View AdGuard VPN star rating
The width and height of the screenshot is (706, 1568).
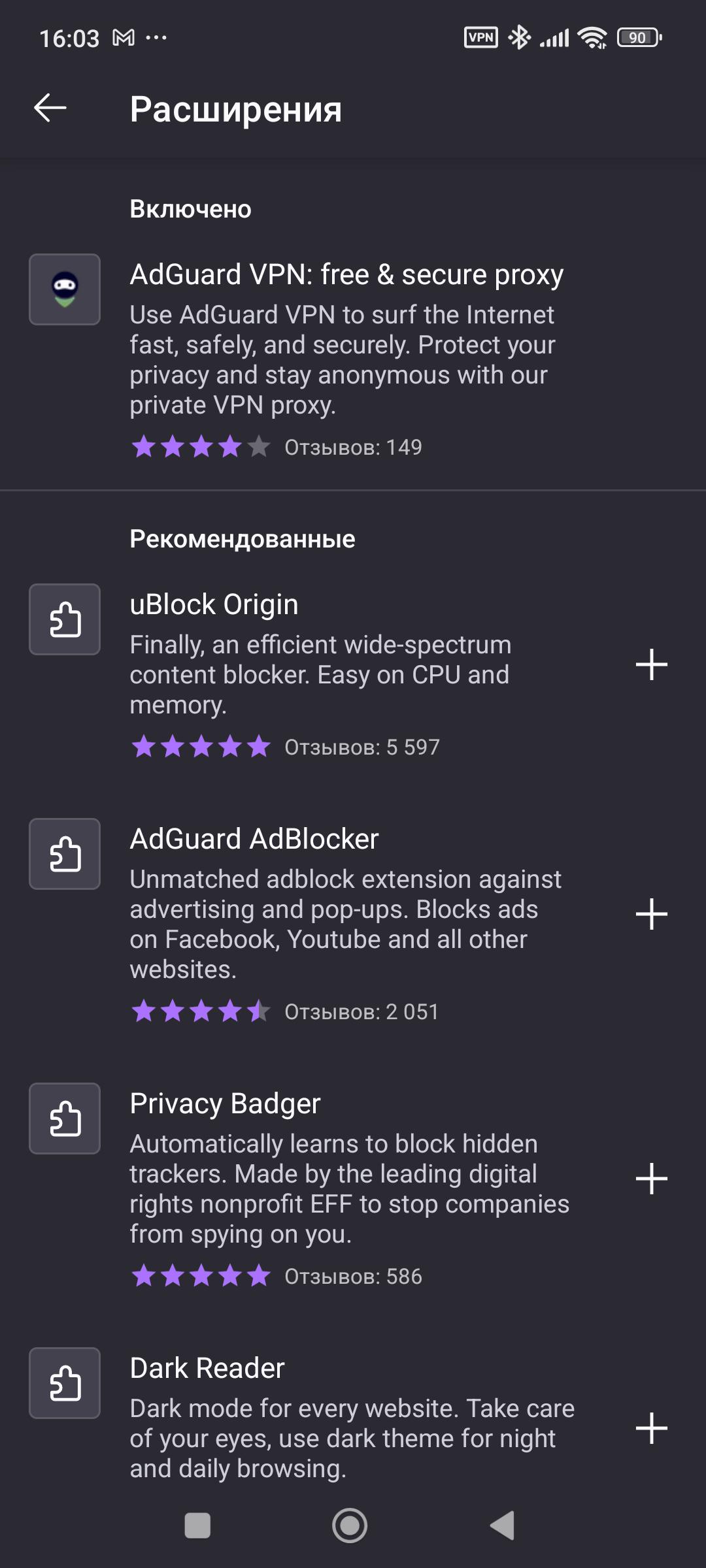coord(200,448)
